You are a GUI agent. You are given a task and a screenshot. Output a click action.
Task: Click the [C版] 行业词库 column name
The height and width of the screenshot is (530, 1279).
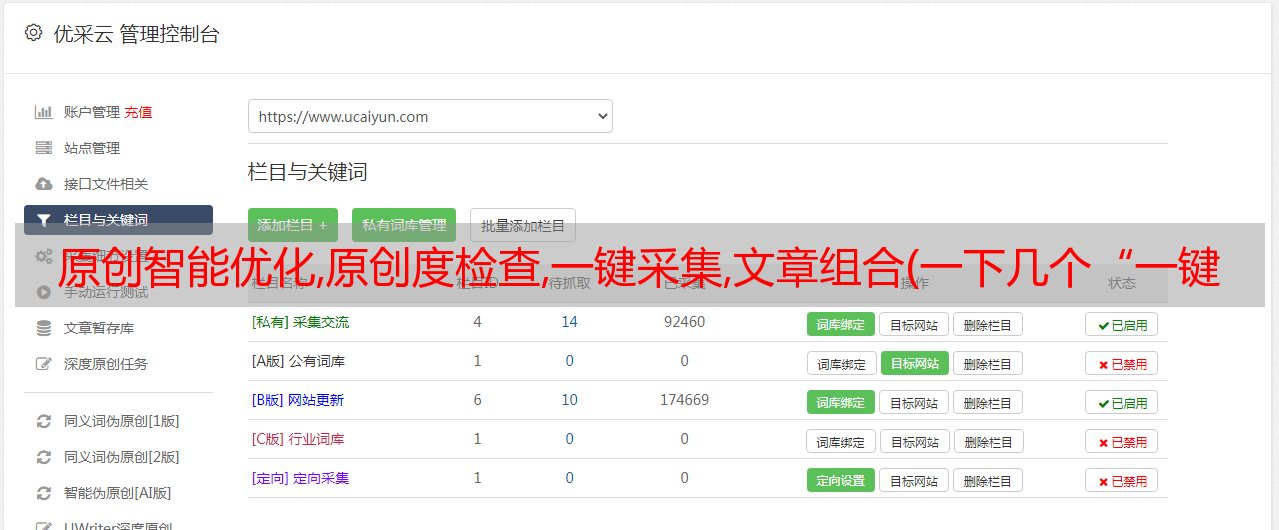[298, 439]
